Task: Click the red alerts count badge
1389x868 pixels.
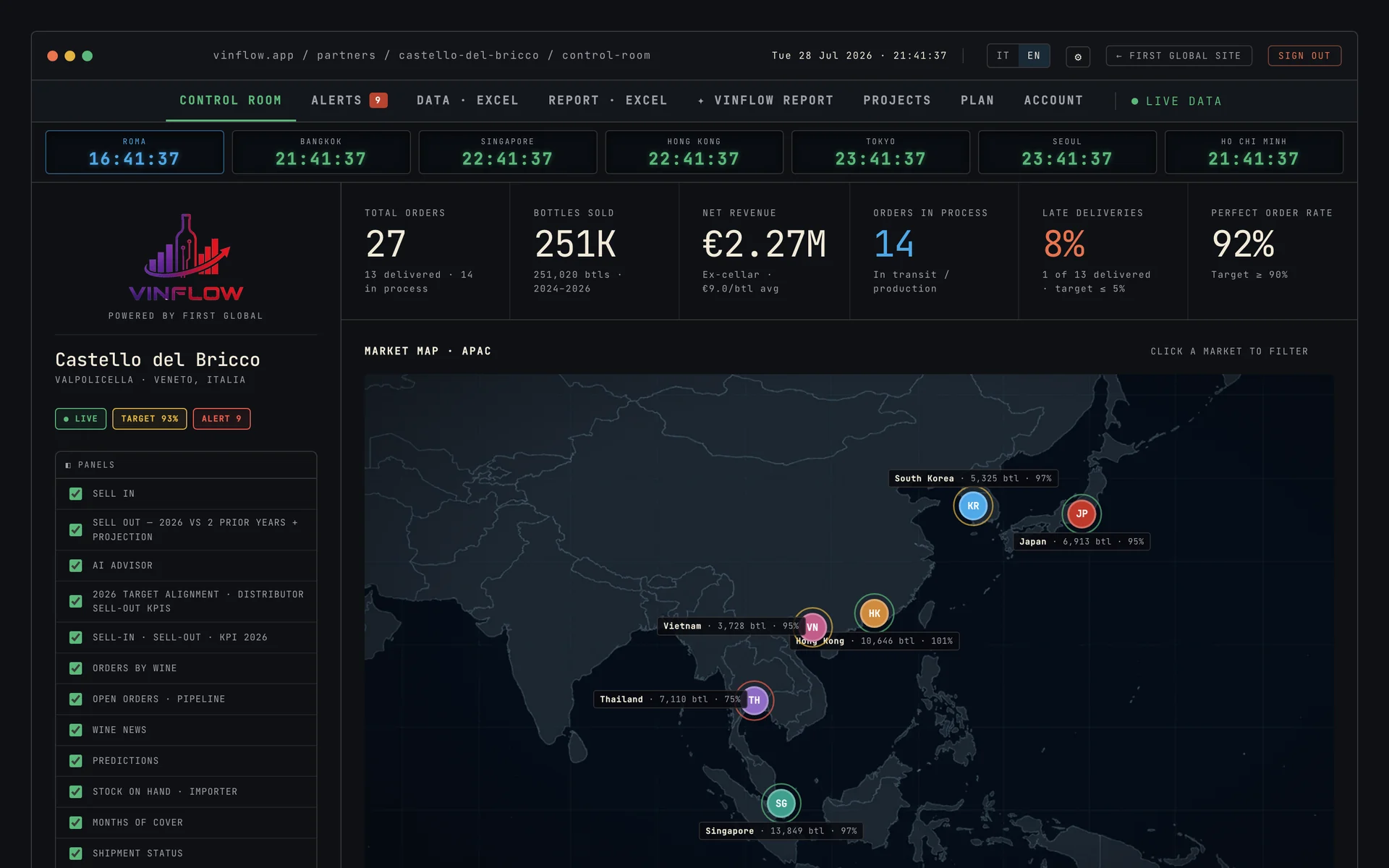Action: pyautogui.click(x=378, y=101)
